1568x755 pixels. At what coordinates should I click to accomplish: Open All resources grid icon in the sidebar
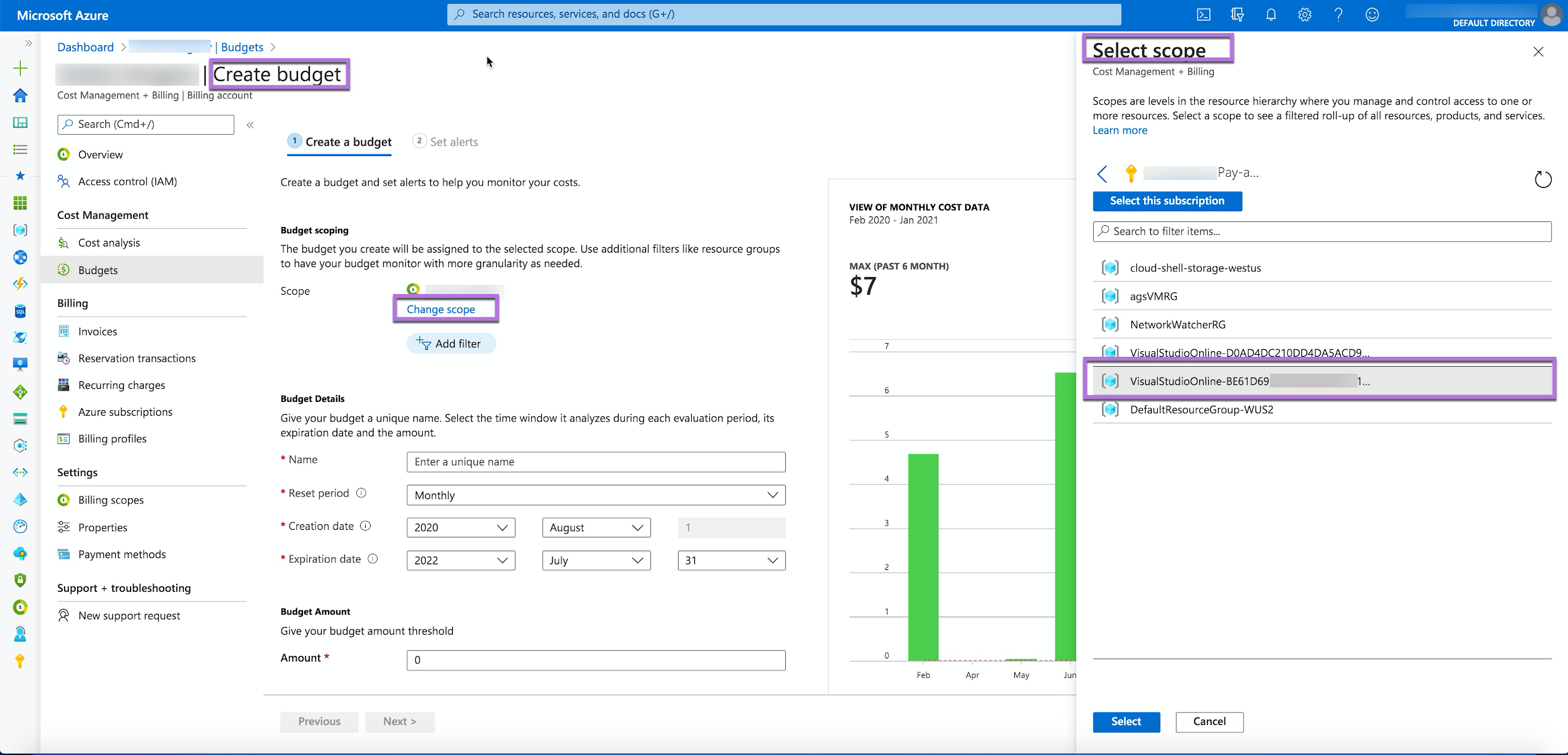[x=20, y=203]
